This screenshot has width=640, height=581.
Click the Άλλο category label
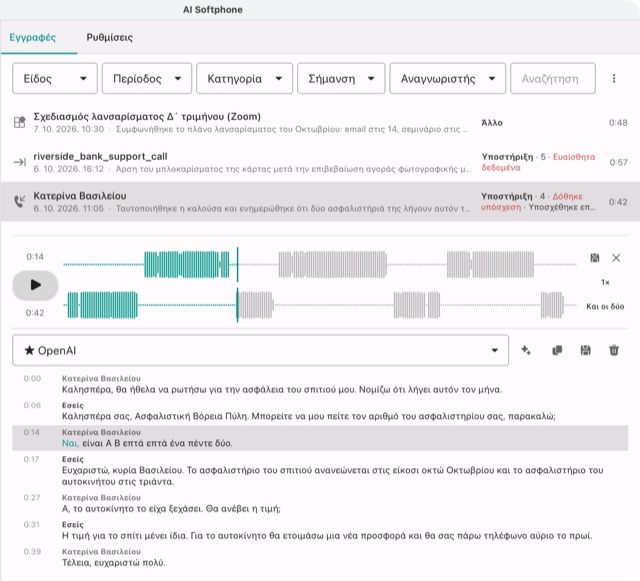click(x=492, y=122)
